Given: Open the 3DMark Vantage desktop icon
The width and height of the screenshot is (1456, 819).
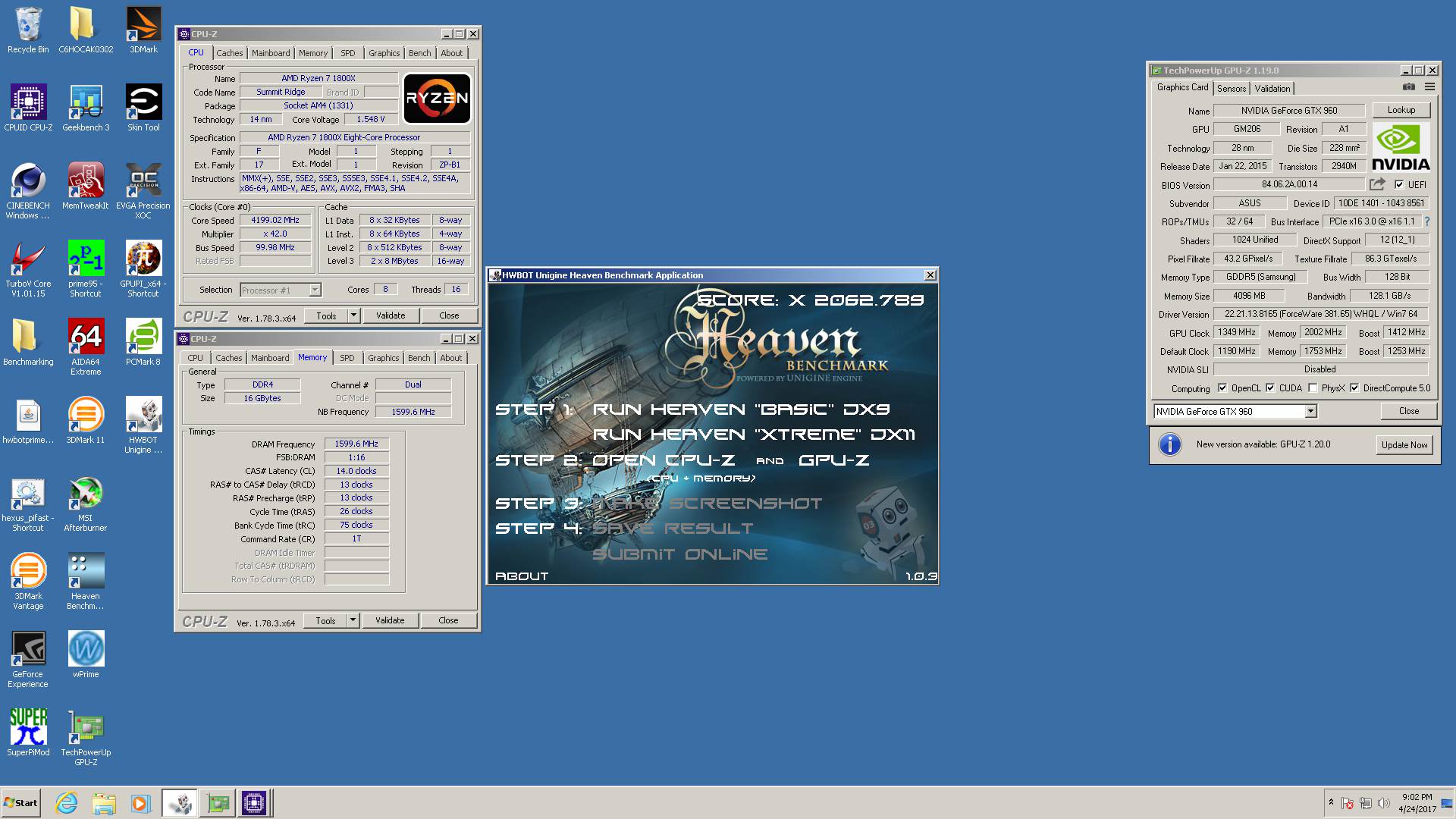Looking at the screenshot, I should point(28,581).
